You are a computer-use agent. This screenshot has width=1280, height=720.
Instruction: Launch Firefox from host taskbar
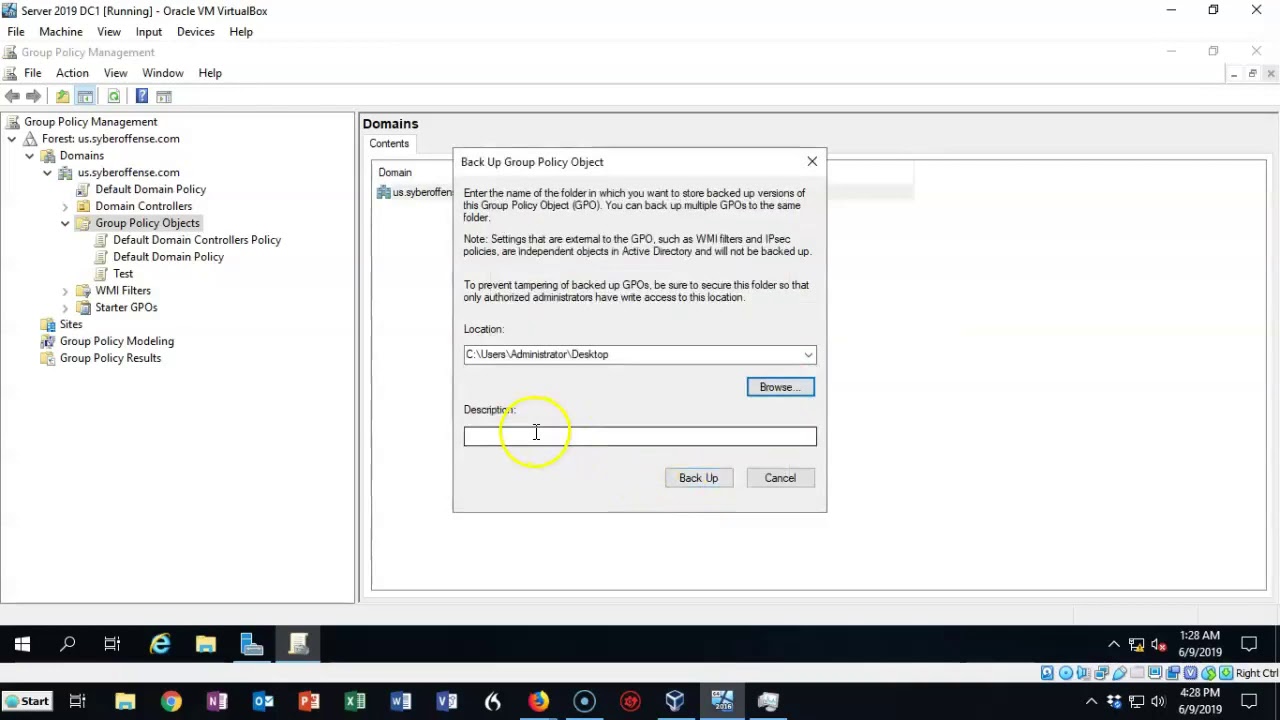[539, 701]
